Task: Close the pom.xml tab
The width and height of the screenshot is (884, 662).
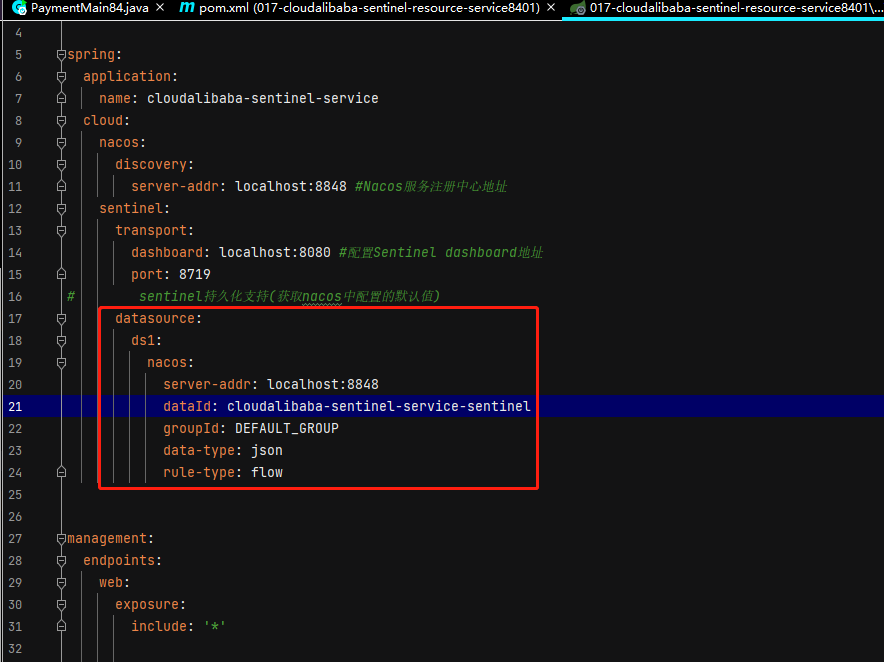Action: [x=551, y=8]
